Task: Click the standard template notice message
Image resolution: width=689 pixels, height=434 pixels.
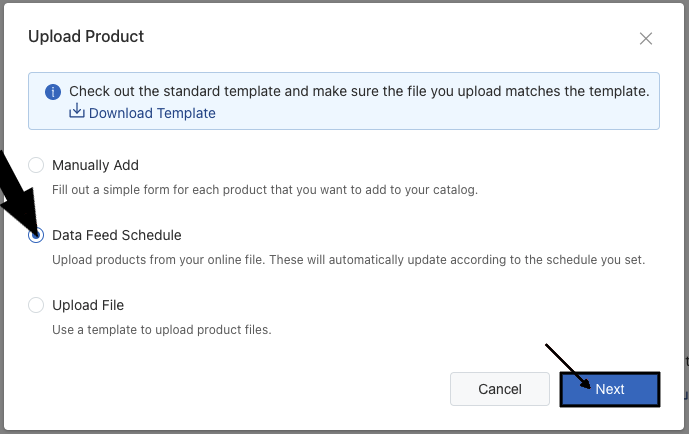Action: [x=360, y=91]
